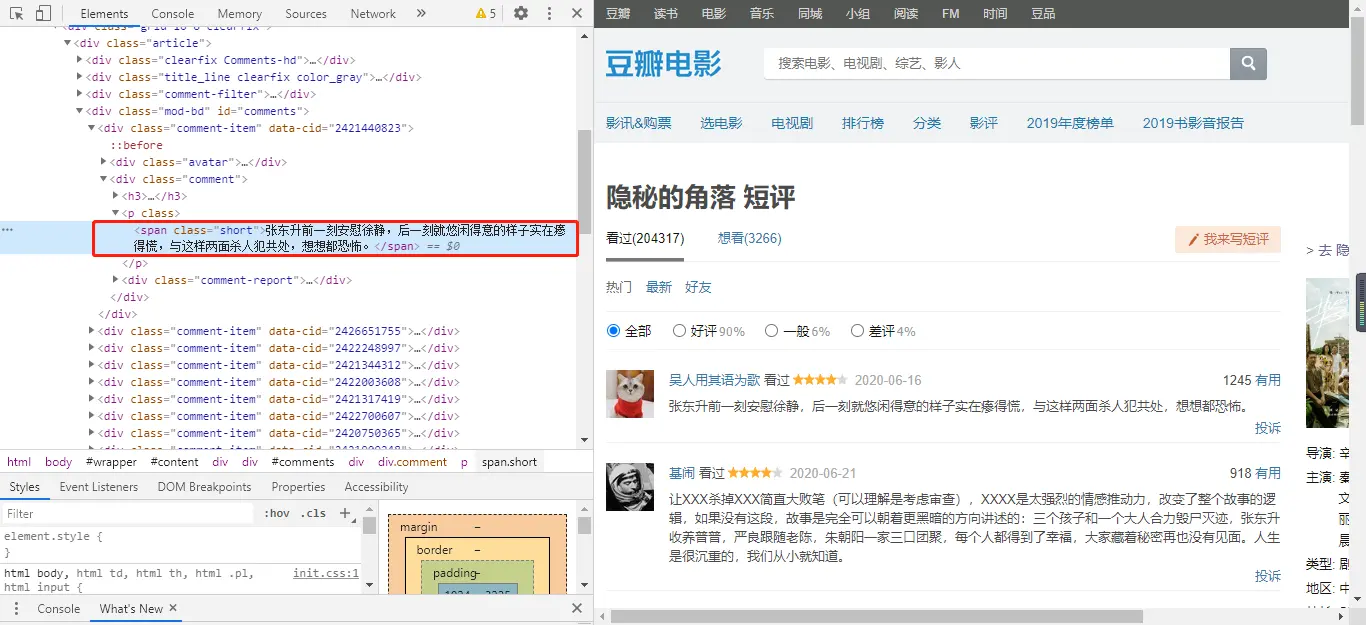Open the Accessibility pane tab
Screen dimensions: 1366x625
(x=376, y=487)
